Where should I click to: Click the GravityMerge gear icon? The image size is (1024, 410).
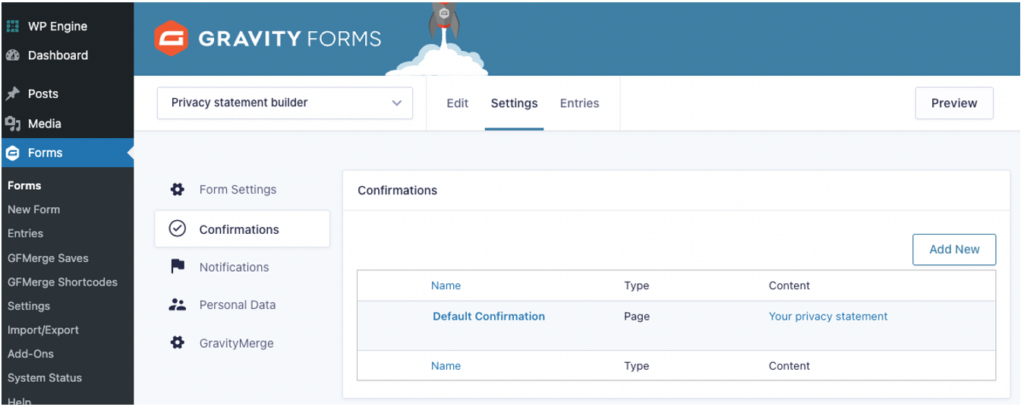[177, 343]
